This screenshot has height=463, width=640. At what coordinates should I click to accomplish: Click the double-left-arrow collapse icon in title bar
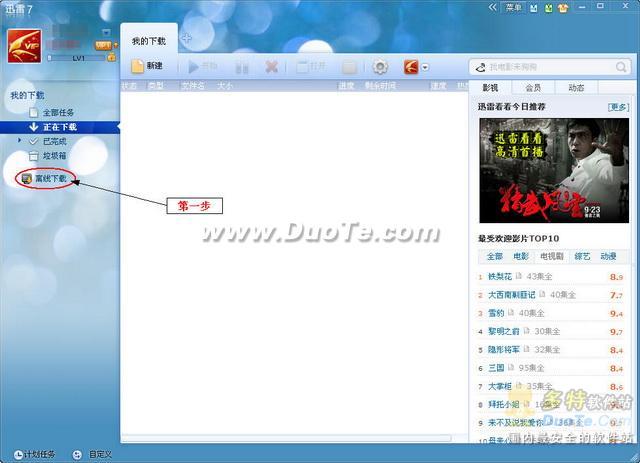pos(493,7)
